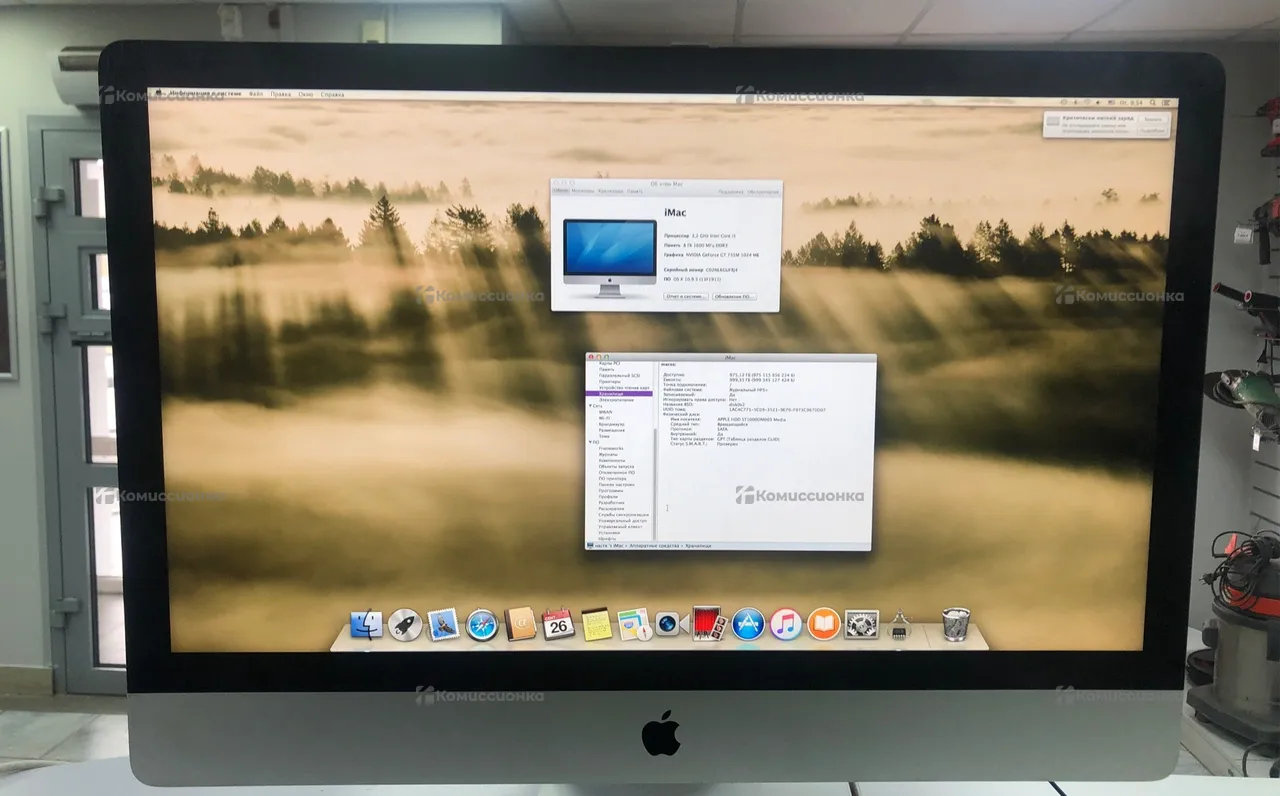The width and height of the screenshot is (1280, 796).
Task: Open the Справка menu
Action: tap(332, 94)
